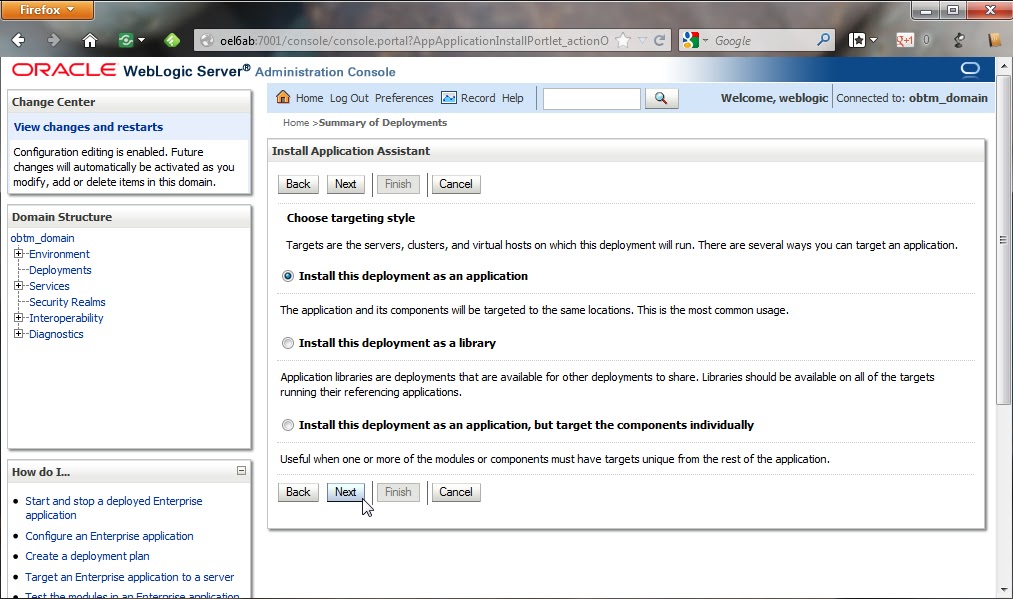Click the browser address bar
This screenshot has width=1013, height=599.
pos(413,41)
